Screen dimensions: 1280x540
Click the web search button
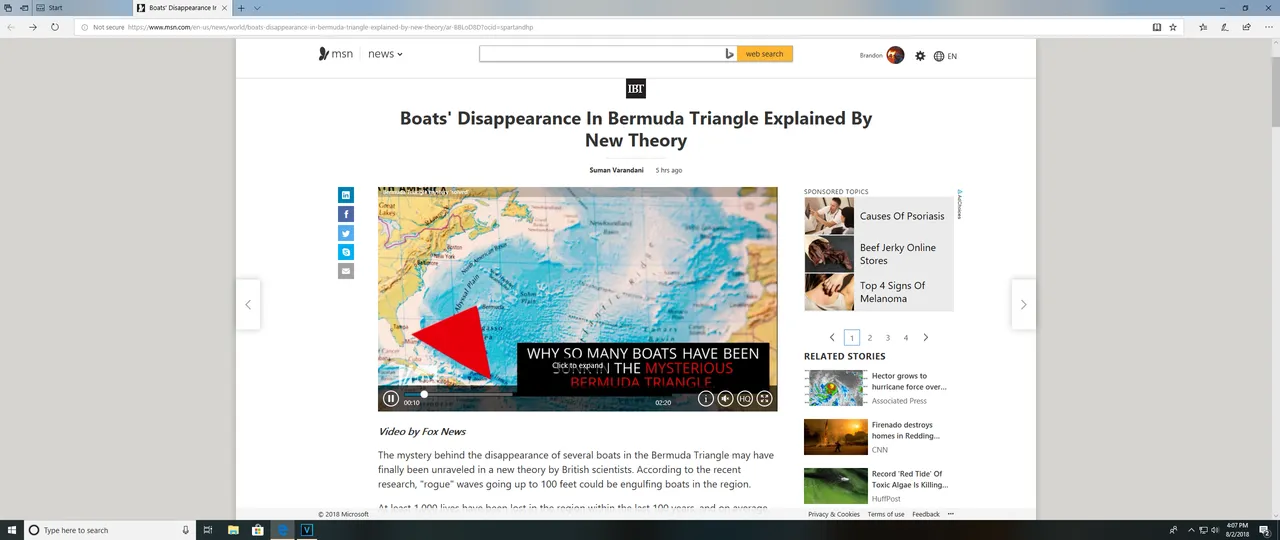tap(765, 54)
